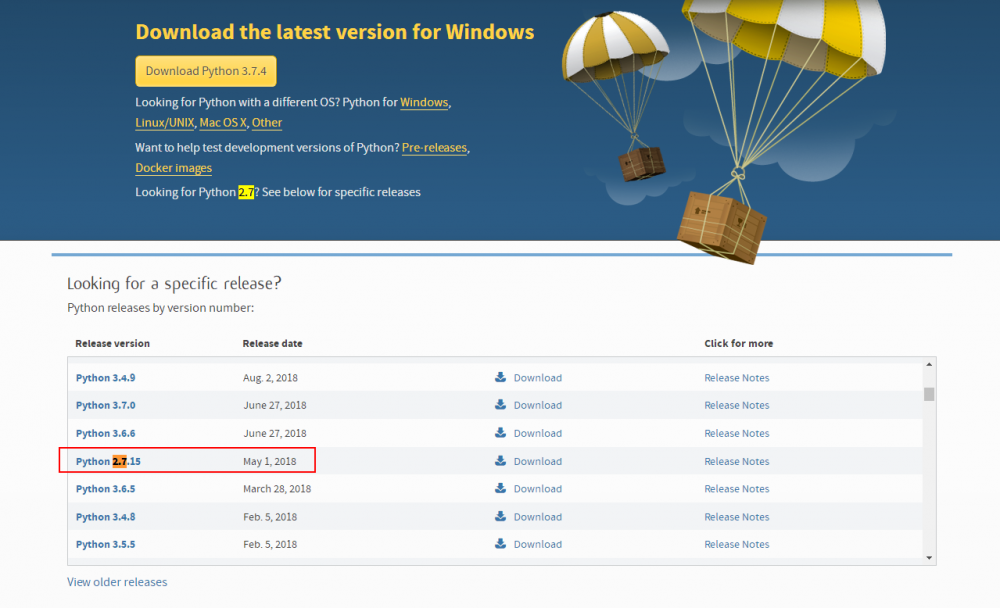Click download icon for Python 3.6.6
Image resolution: width=1000 pixels, height=608 pixels.
[x=501, y=433]
